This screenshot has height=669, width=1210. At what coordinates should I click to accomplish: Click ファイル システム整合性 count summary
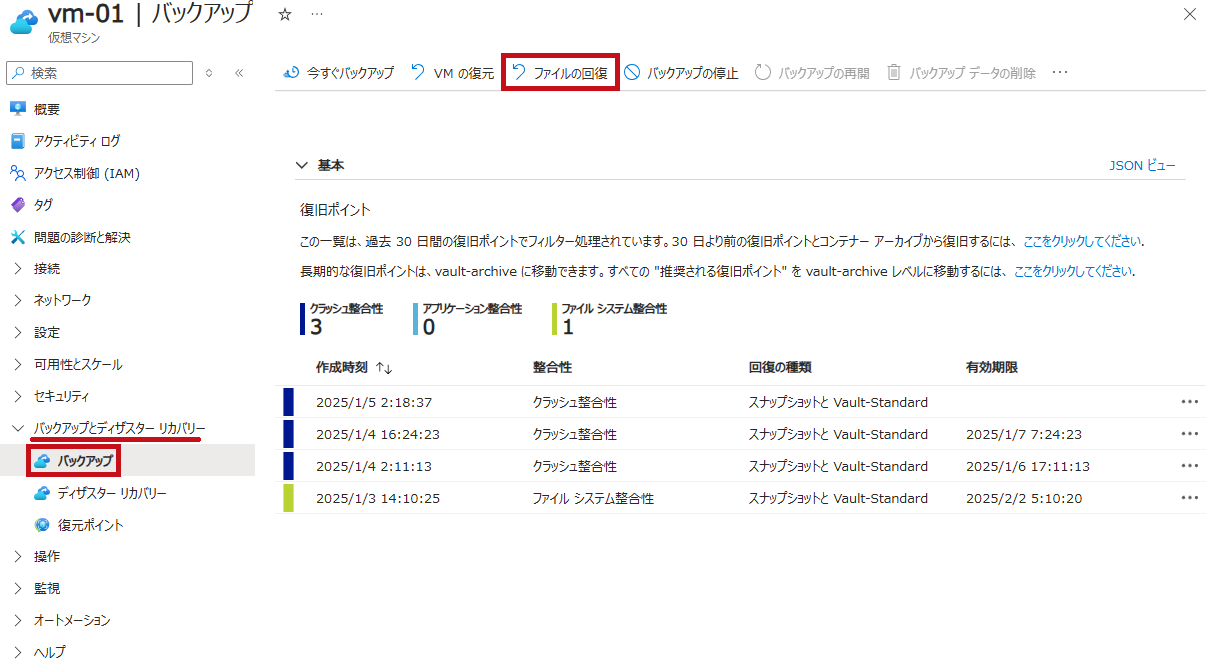click(609, 318)
